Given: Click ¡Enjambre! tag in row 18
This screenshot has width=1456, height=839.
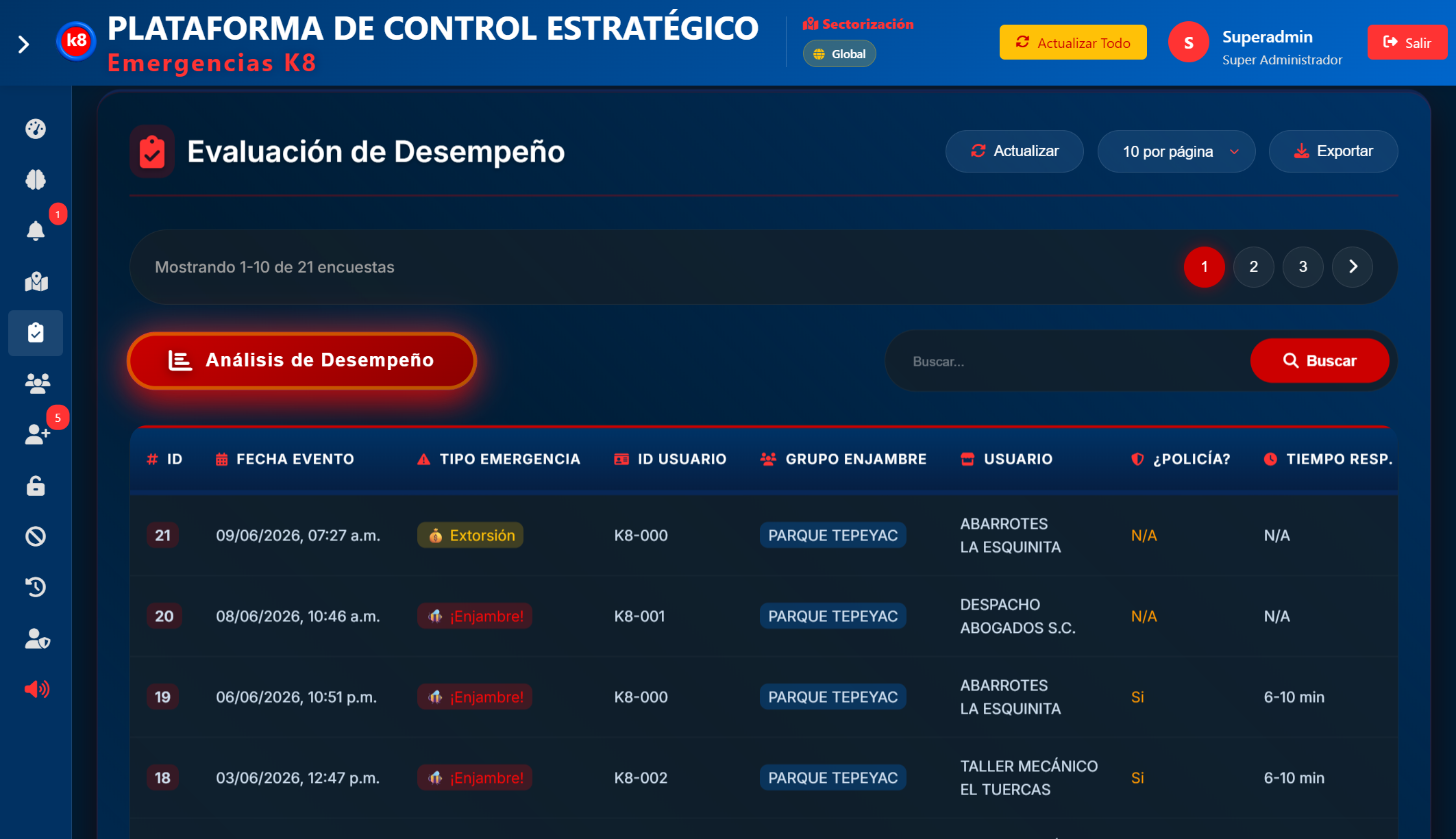Looking at the screenshot, I should pos(474,778).
